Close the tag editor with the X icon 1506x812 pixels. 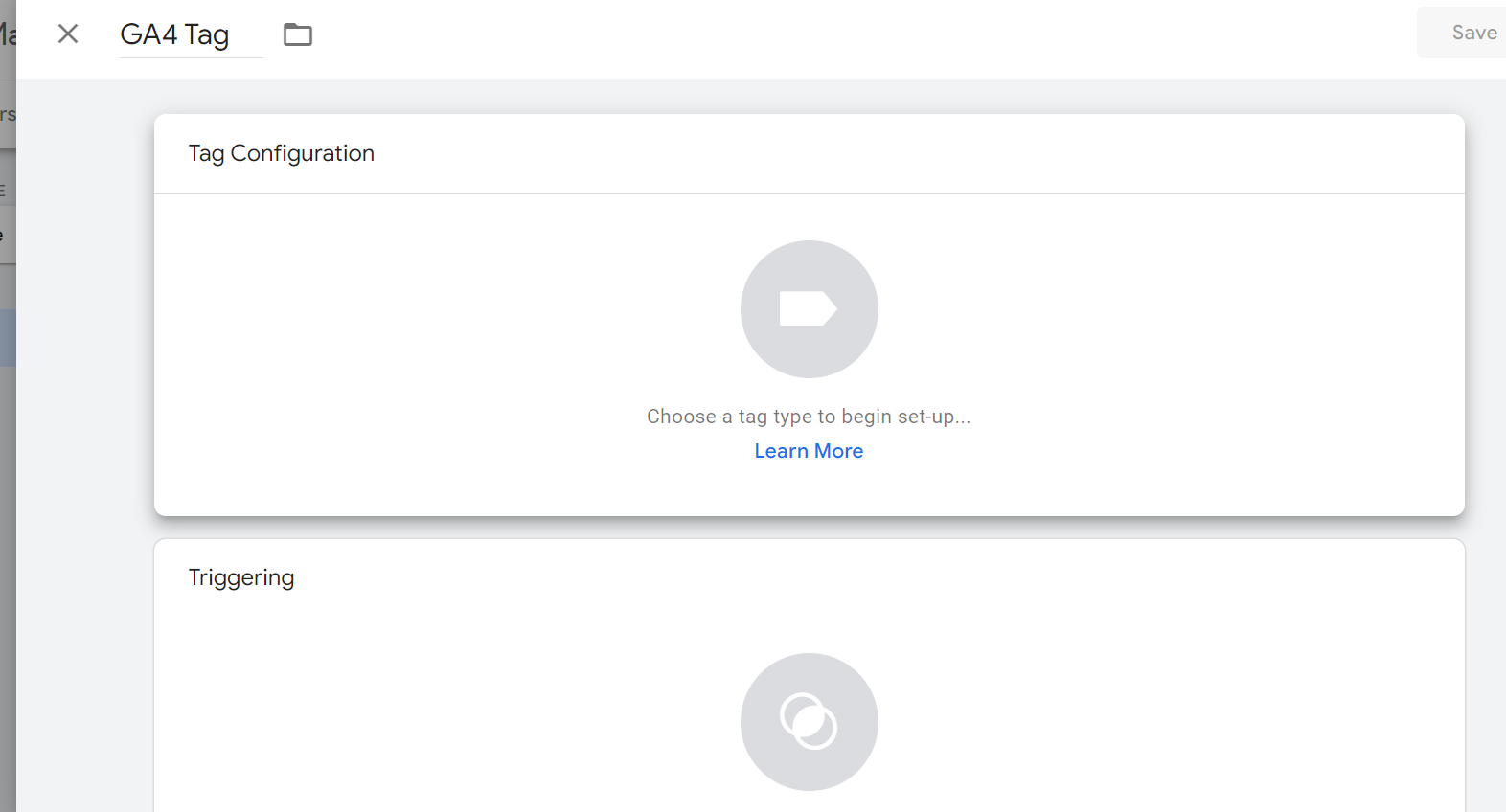point(68,34)
